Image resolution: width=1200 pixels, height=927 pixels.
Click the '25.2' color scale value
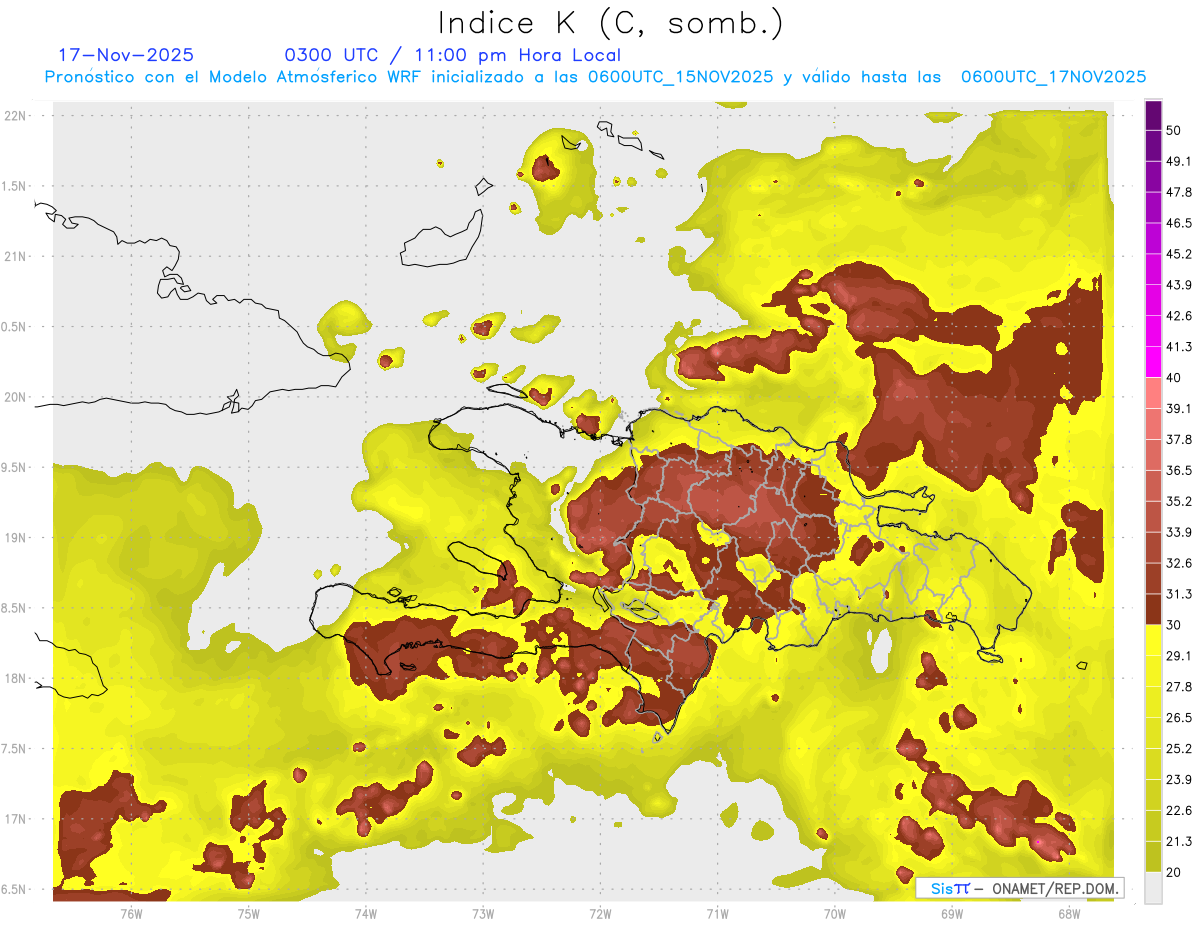click(1179, 749)
